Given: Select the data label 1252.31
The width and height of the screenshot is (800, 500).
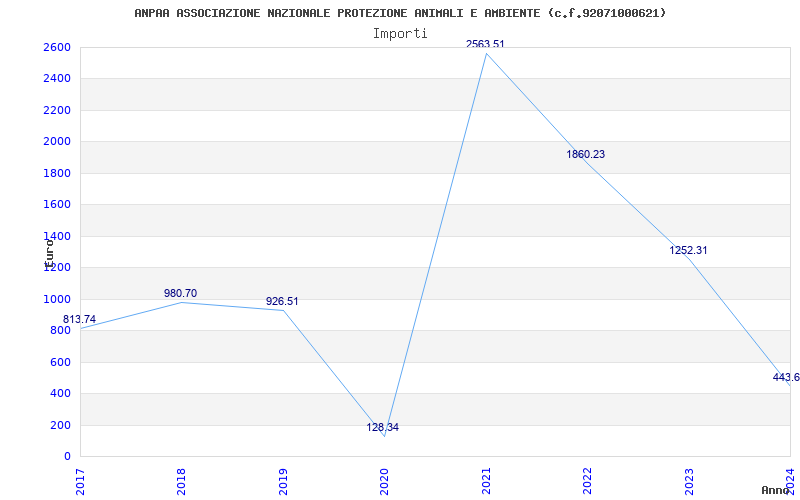Looking at the screenshot, I should [x=688, y=251].
